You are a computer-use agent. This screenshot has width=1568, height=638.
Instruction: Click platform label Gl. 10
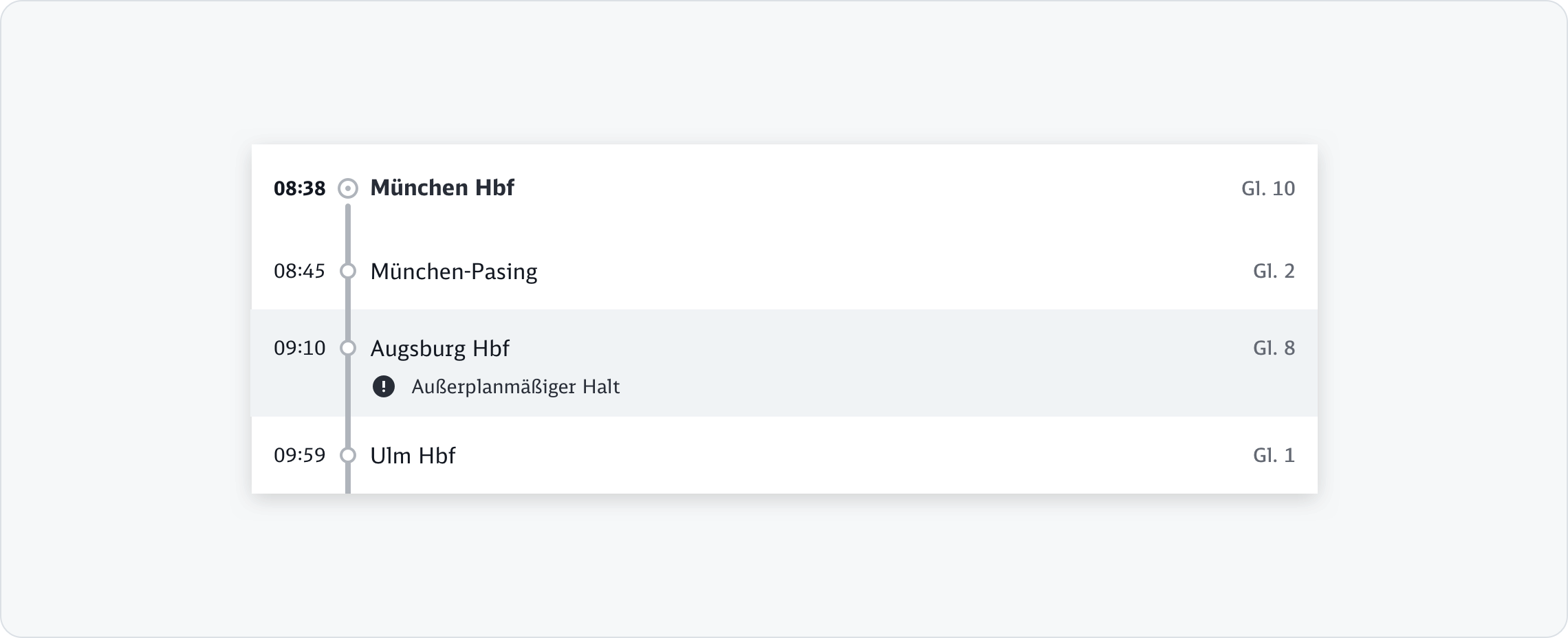pos(1267,188)
